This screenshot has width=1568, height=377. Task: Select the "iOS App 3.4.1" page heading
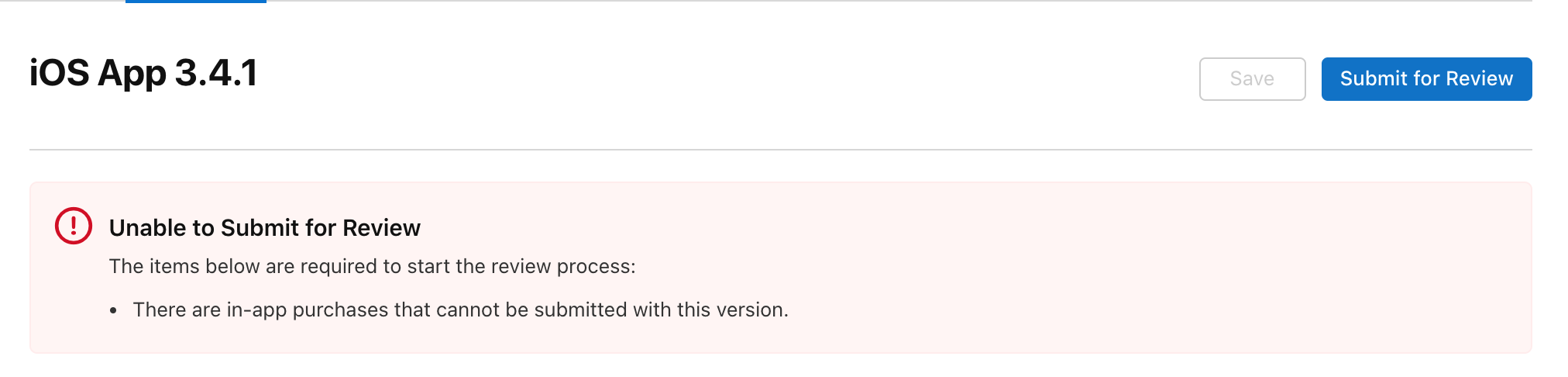(143, 73)
